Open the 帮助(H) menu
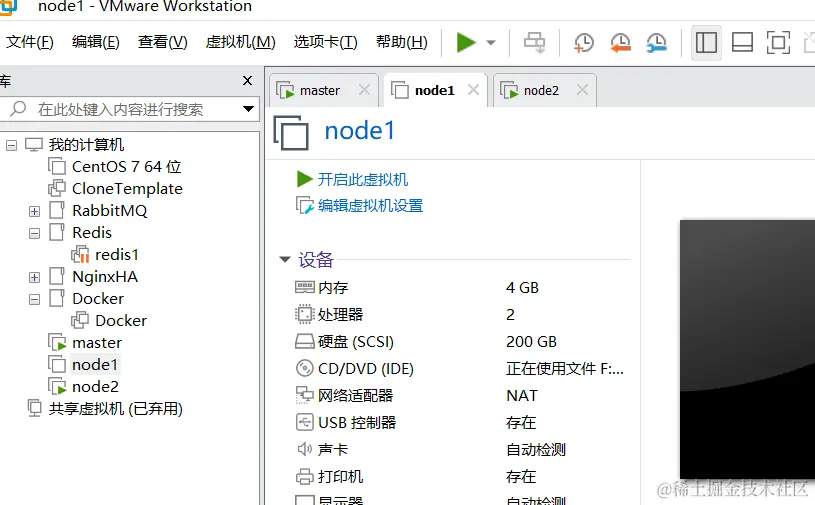 pos(402,42)
